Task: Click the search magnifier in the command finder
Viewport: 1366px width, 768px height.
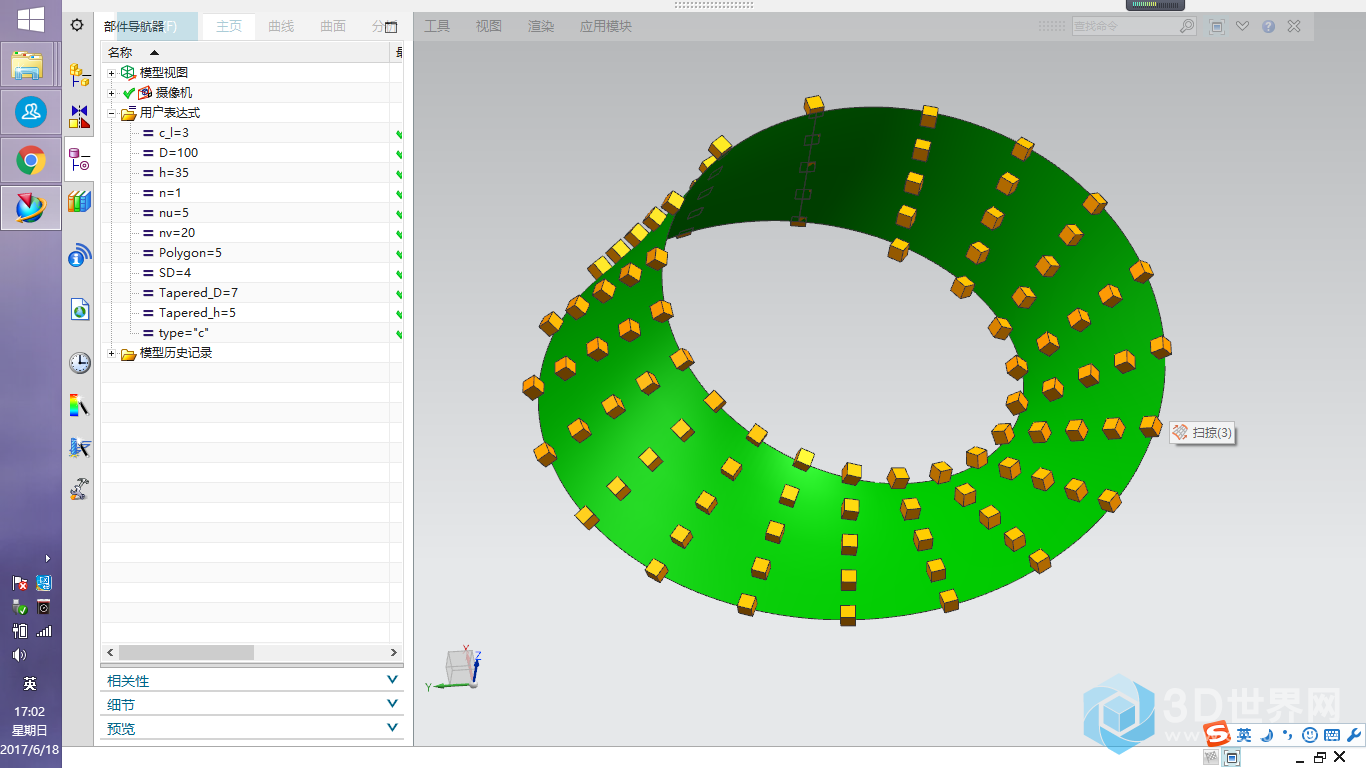Action: point(1186,26)
